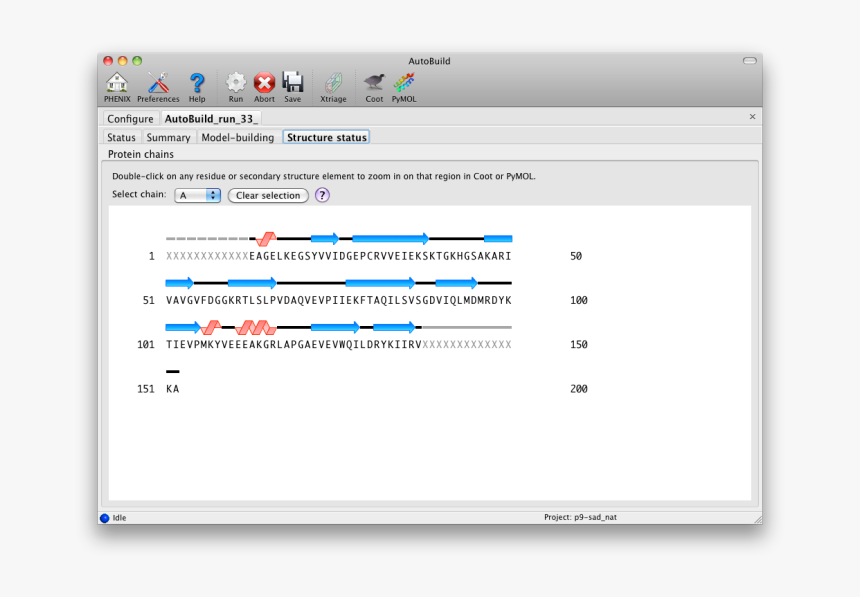
Task: Close the tab with the small x
Action: [752, 117]
